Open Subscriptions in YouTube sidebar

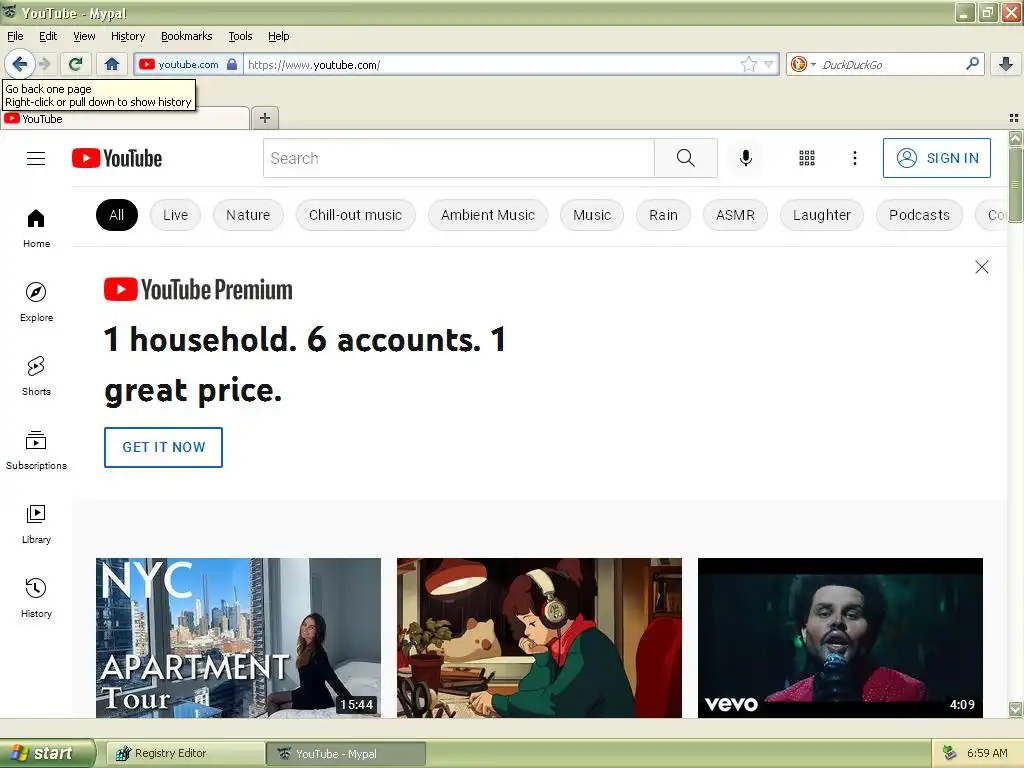coord(36,451)
